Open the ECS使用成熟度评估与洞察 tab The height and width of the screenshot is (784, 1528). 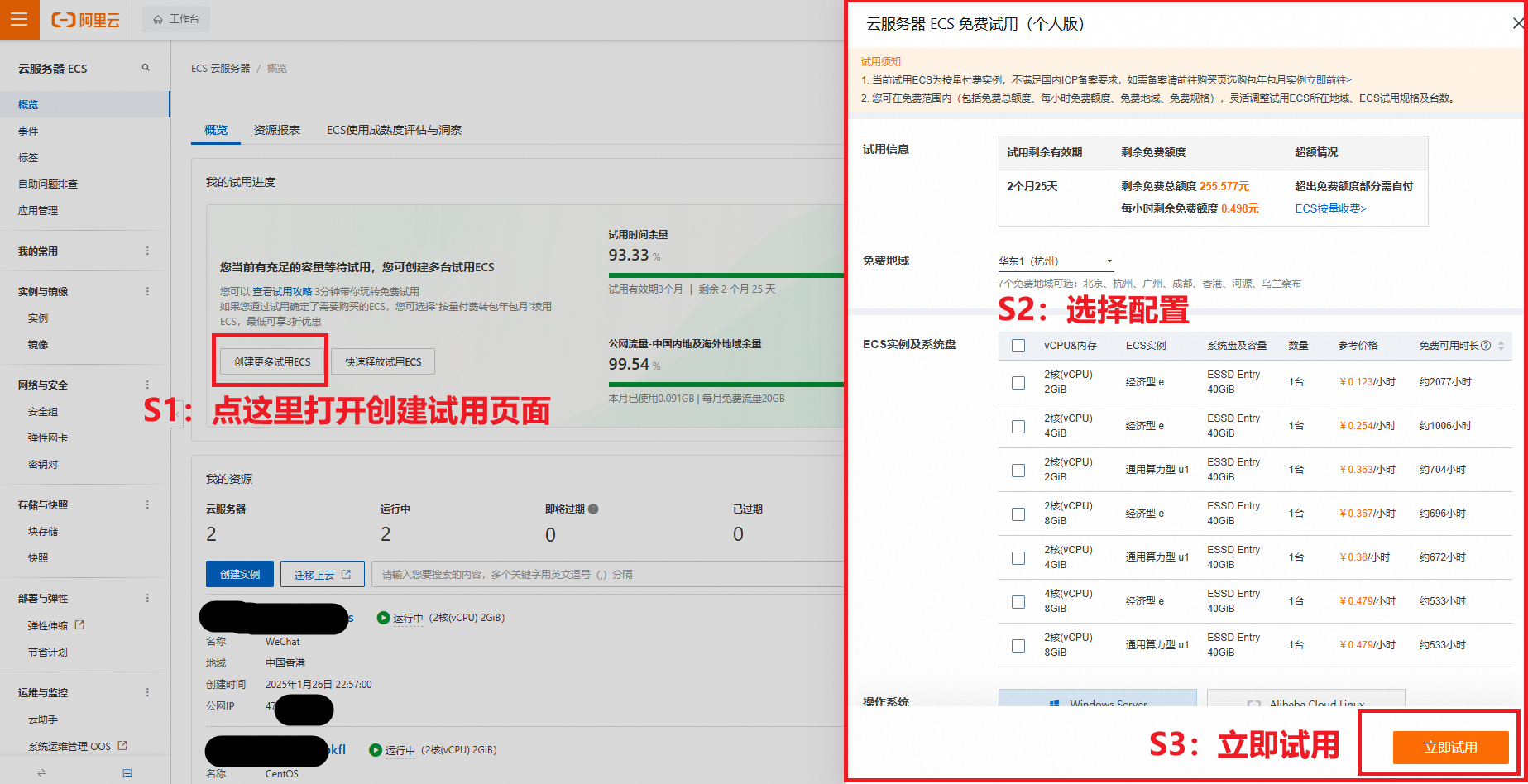[x=394, y=130]
